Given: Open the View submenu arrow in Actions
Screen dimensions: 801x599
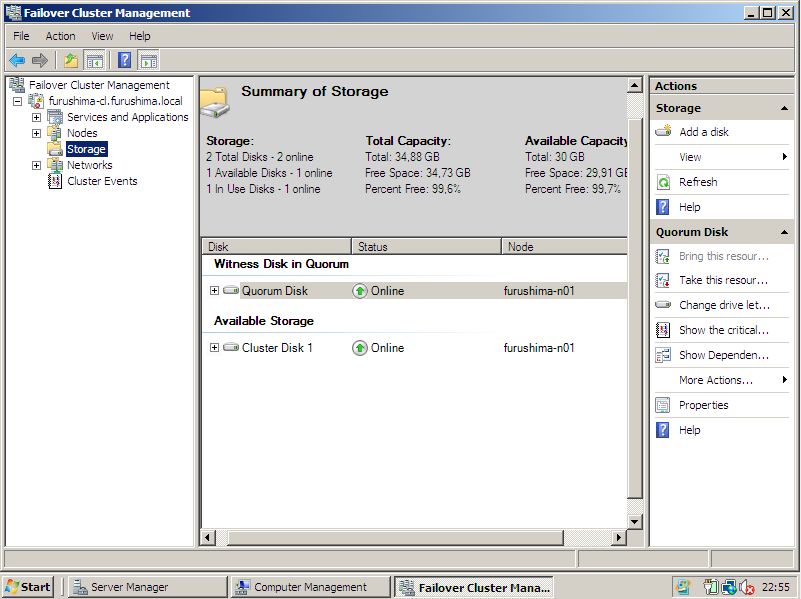Looking at the screenshot, I should click(x=785, y=157).
